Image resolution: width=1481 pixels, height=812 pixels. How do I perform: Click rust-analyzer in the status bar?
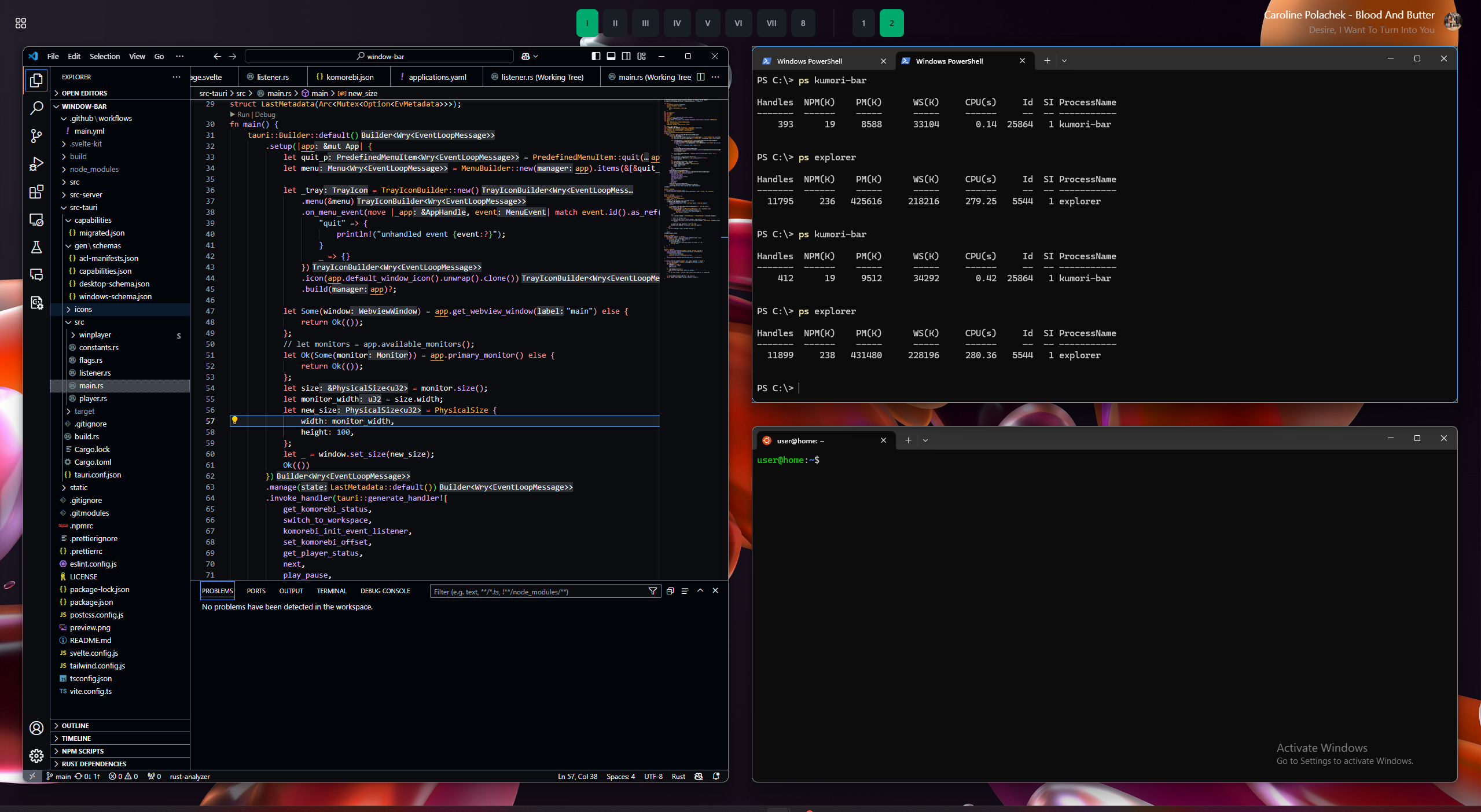[x=189, y=776]
